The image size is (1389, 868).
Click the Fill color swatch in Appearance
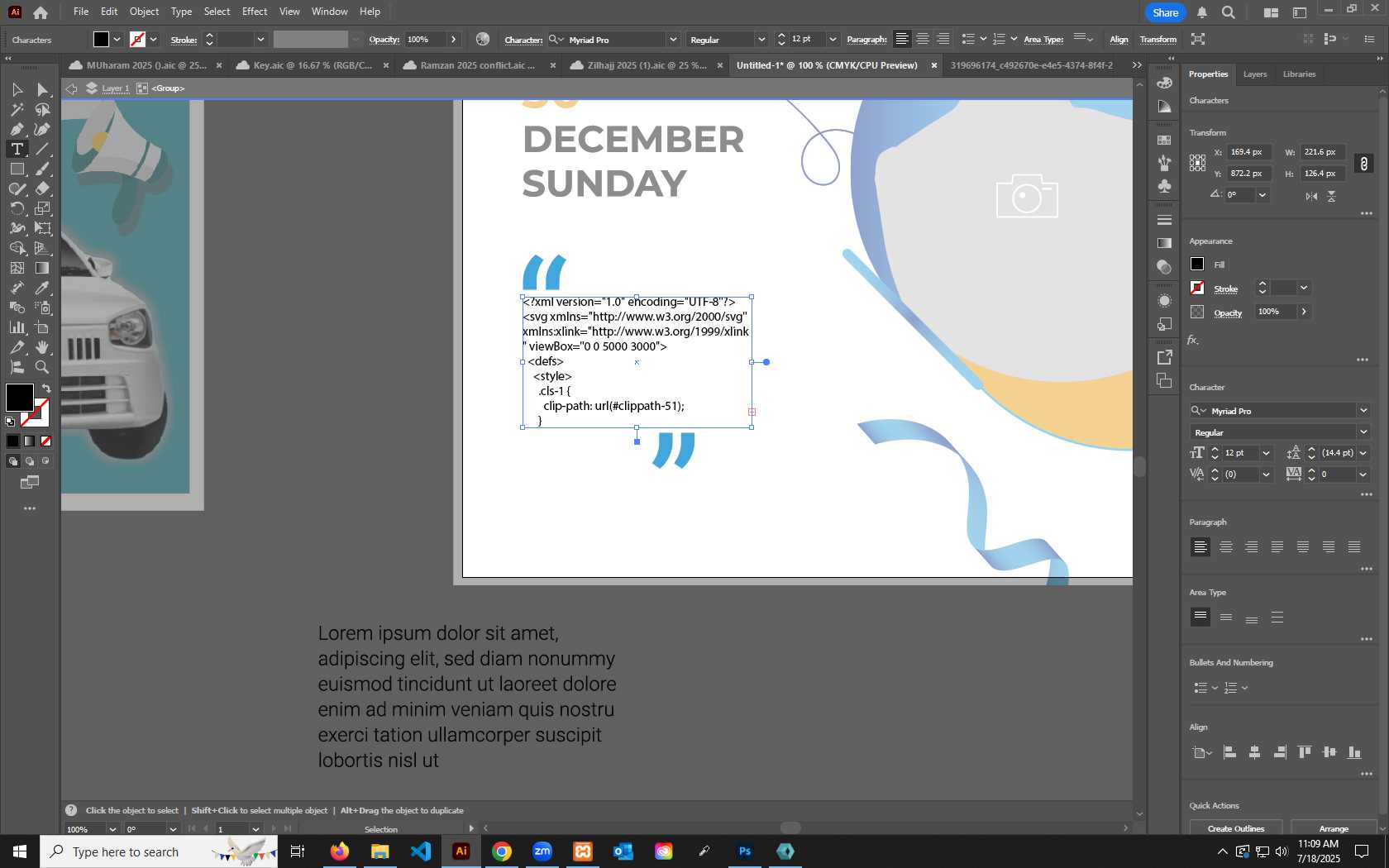pyautogui.click(x=1197, y=264)
